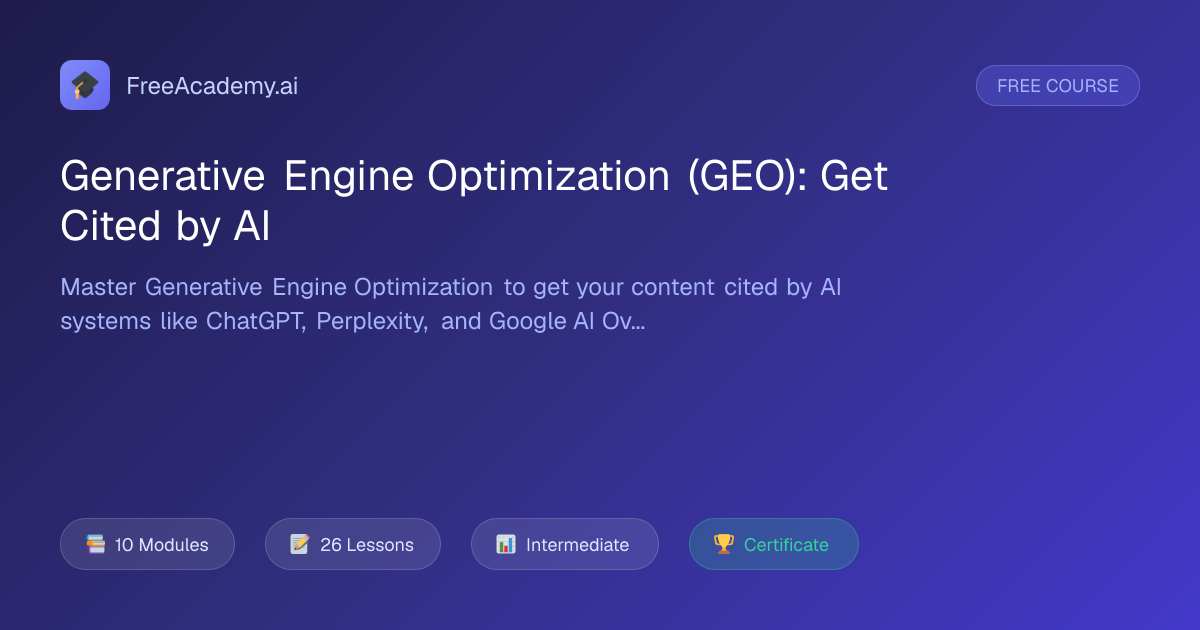Click the '(GEO):' word in title
The image size is (1200, 630).
(747, 177)
